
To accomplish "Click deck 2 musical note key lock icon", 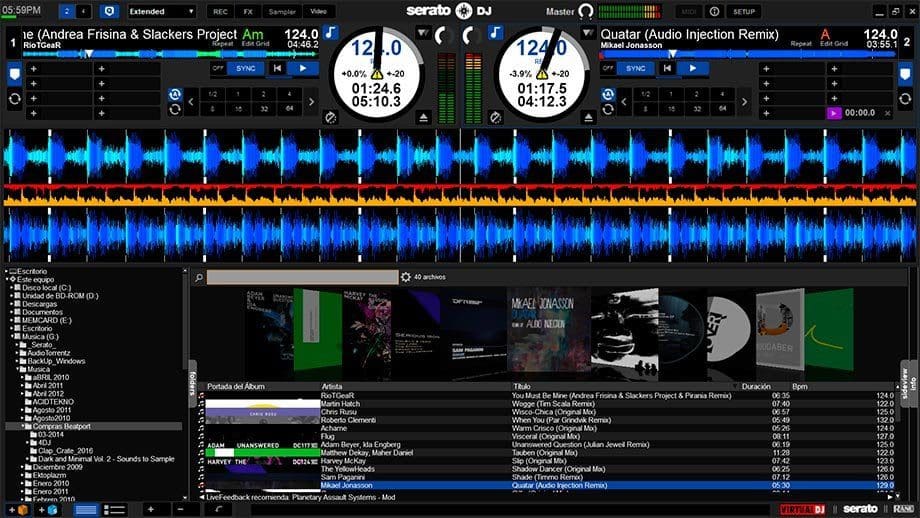I will pos(496,33).
